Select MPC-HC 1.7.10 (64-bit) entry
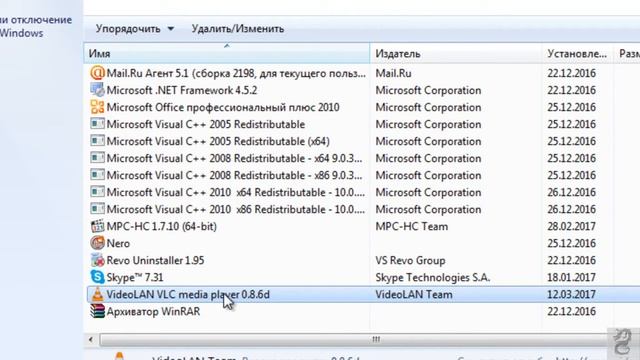This screenshot has height=360, width=640. pyautogui.click(x=162, y=226)
